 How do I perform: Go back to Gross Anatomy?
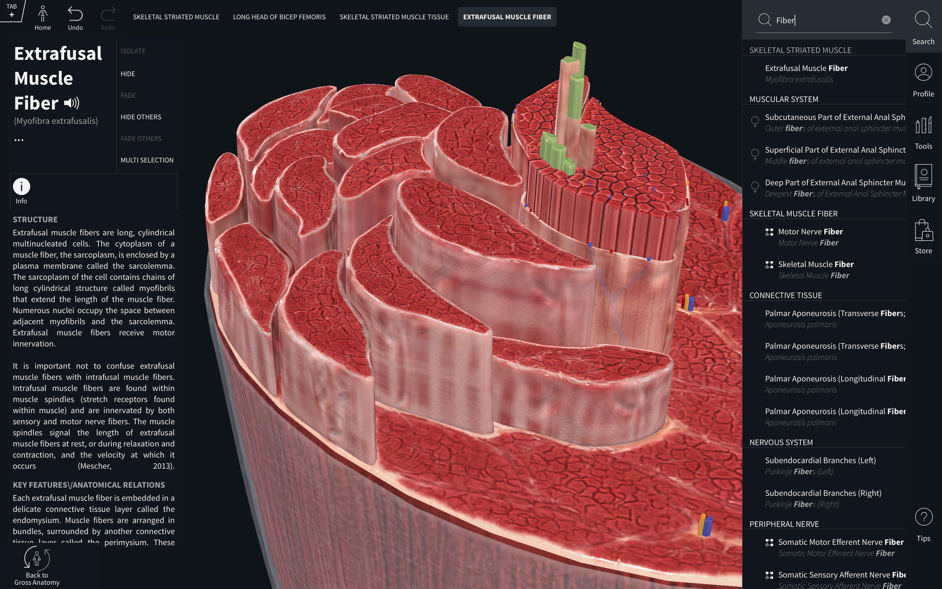(x=37, y=564)
